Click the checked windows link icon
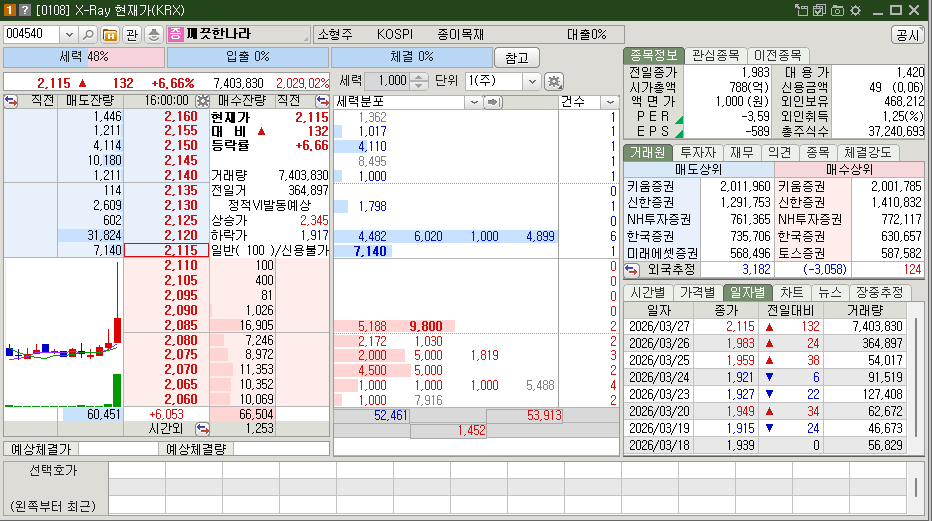Image resolution: width=932 pixels, height=521 pixels. click(x=819, y=10)
